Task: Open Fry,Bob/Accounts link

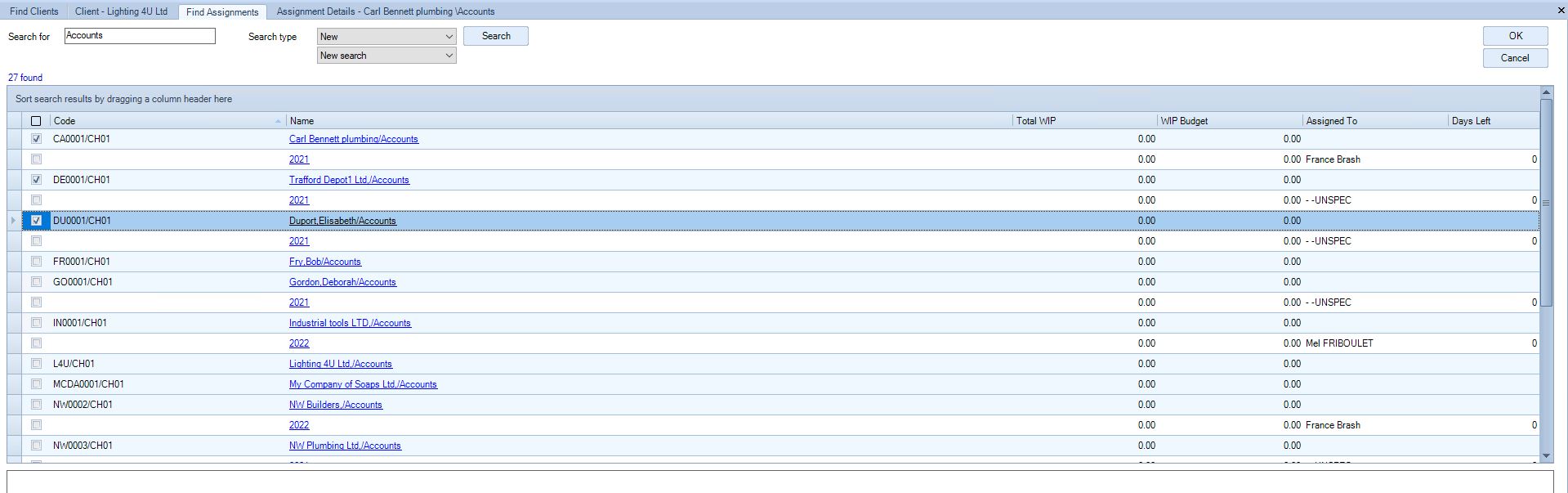Action: [325, 262]
